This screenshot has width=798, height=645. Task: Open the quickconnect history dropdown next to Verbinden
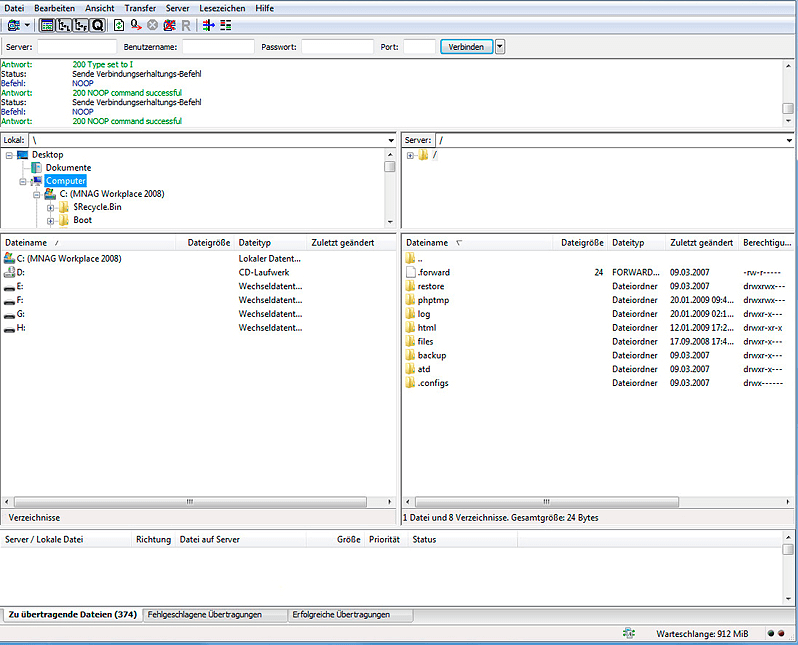point(500,47)
